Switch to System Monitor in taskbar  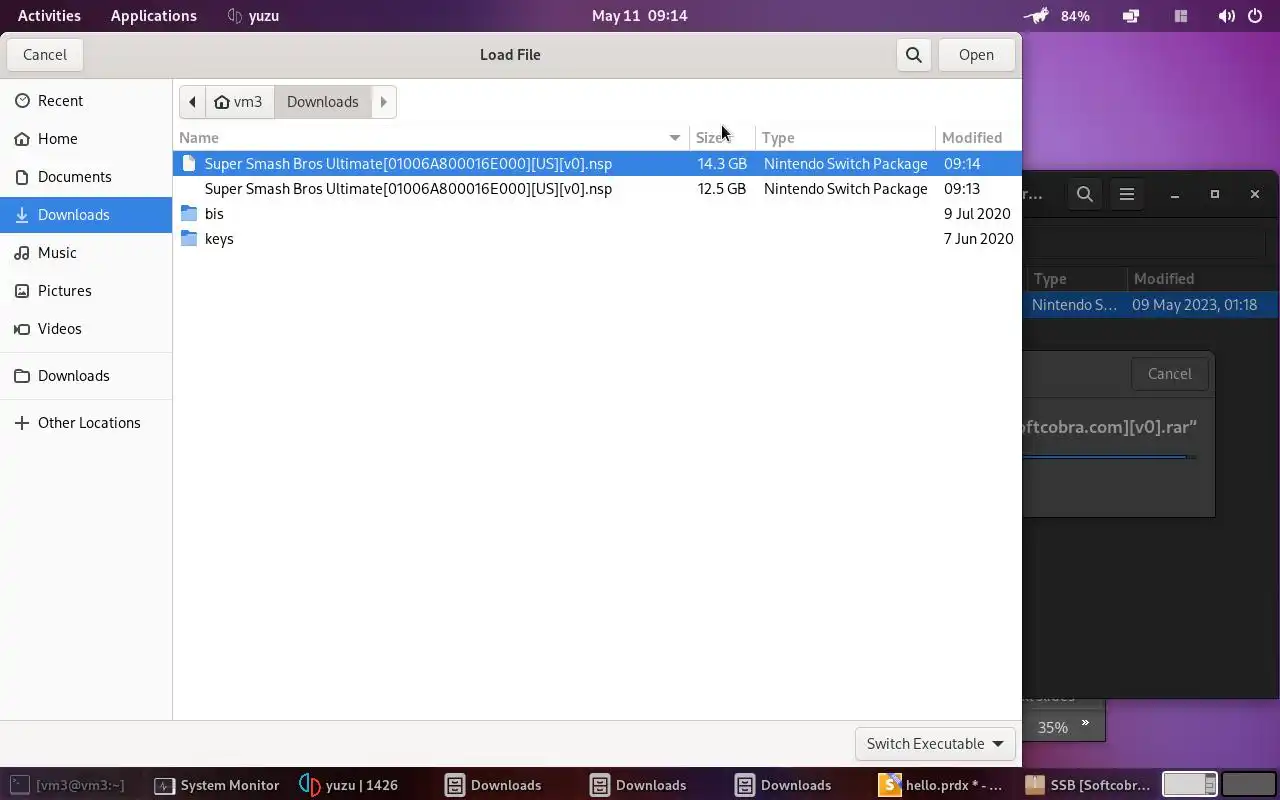(x=217, y=785)
